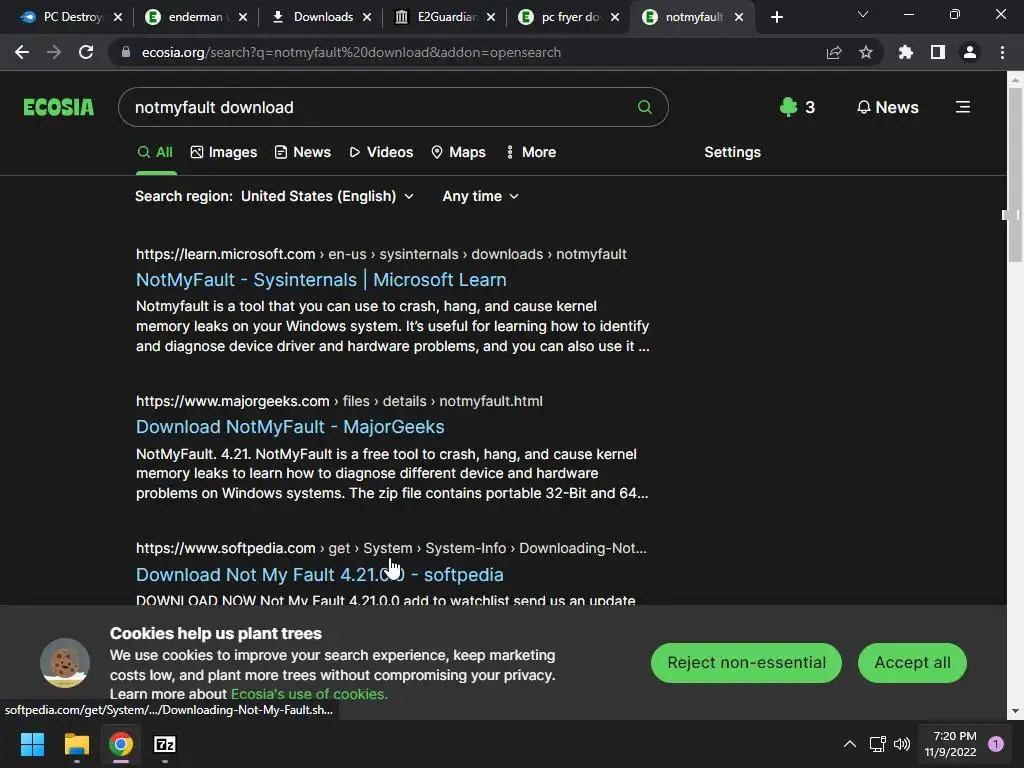Go back to the previous page
Image resolution: width=1024 pixels, height=768 pixels.
pos(22,52)
